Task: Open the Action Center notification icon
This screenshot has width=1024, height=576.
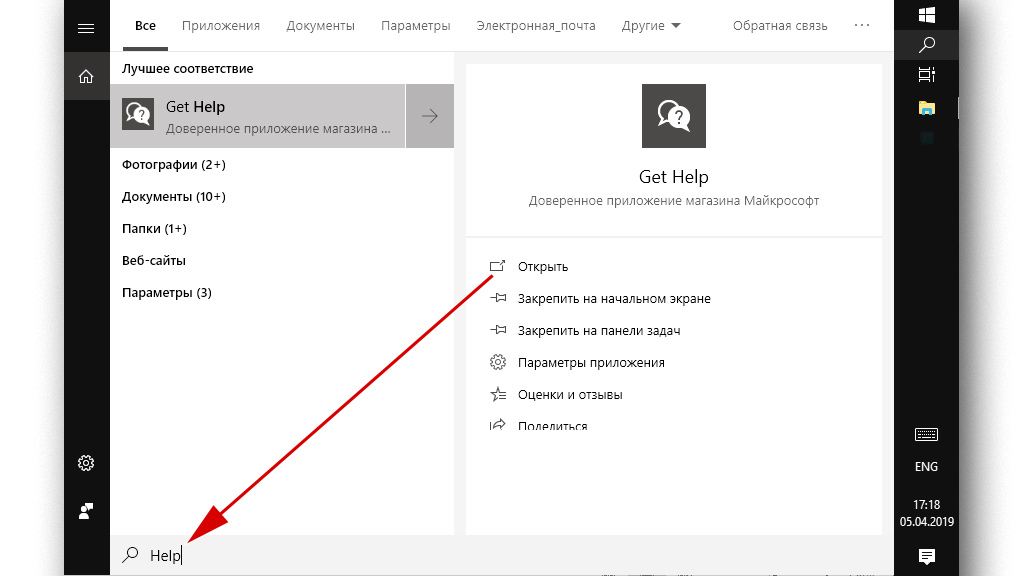Action: click(x=926, y=556)
